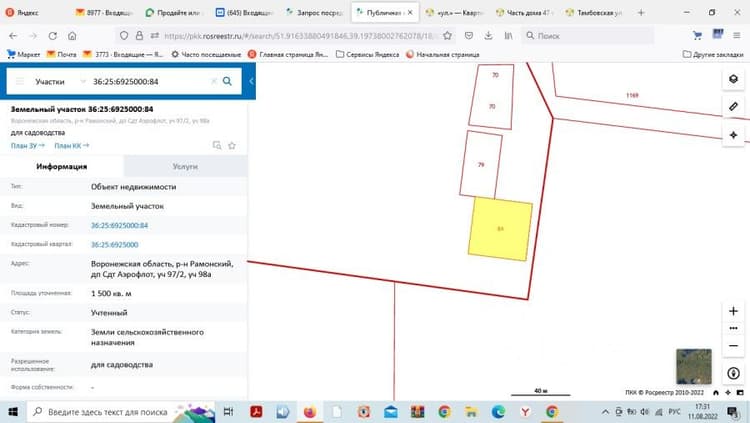This screenshot has height=423, width=750.
Task: Open the hamburger menu in search bar
Action: (x=20, y=81)
